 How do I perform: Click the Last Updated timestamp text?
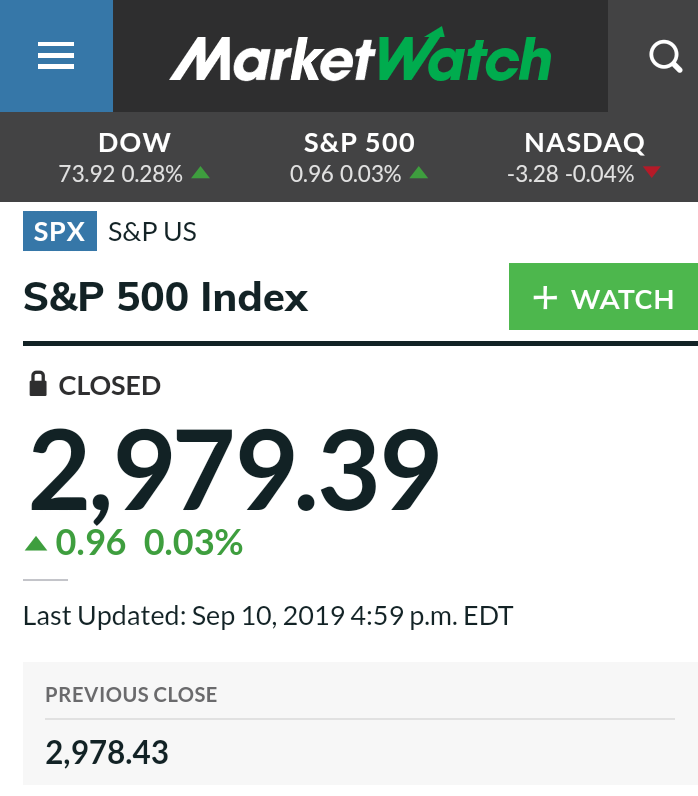pos(268,615)
